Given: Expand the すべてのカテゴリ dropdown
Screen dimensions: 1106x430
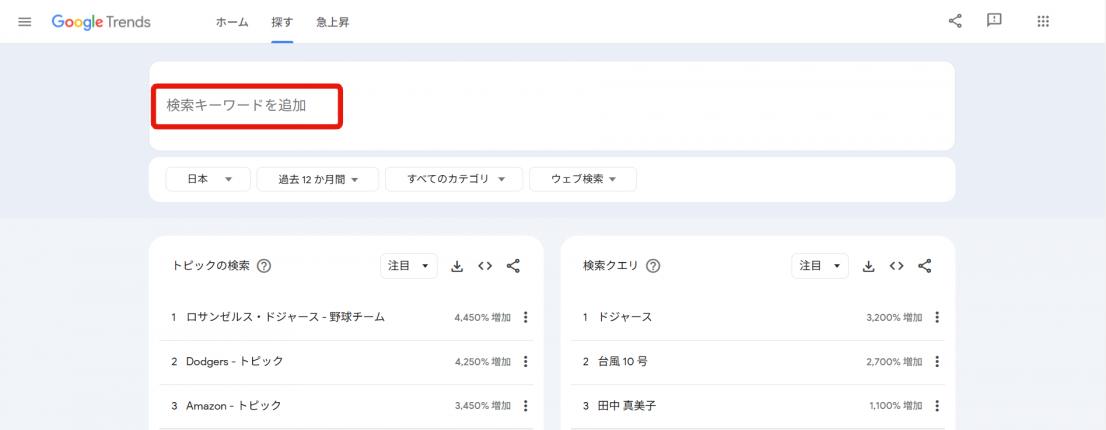Looking at the screenshot, I should pos(453,179).
